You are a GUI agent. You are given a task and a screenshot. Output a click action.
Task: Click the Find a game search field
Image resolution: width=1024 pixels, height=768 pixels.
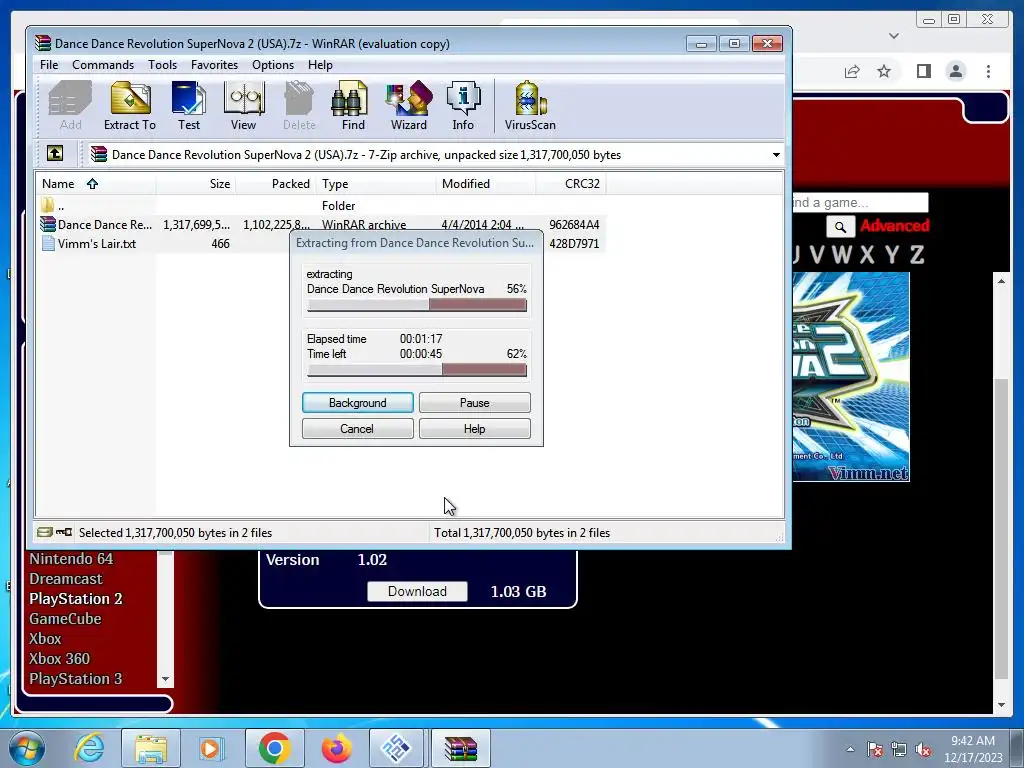(859, 202)
